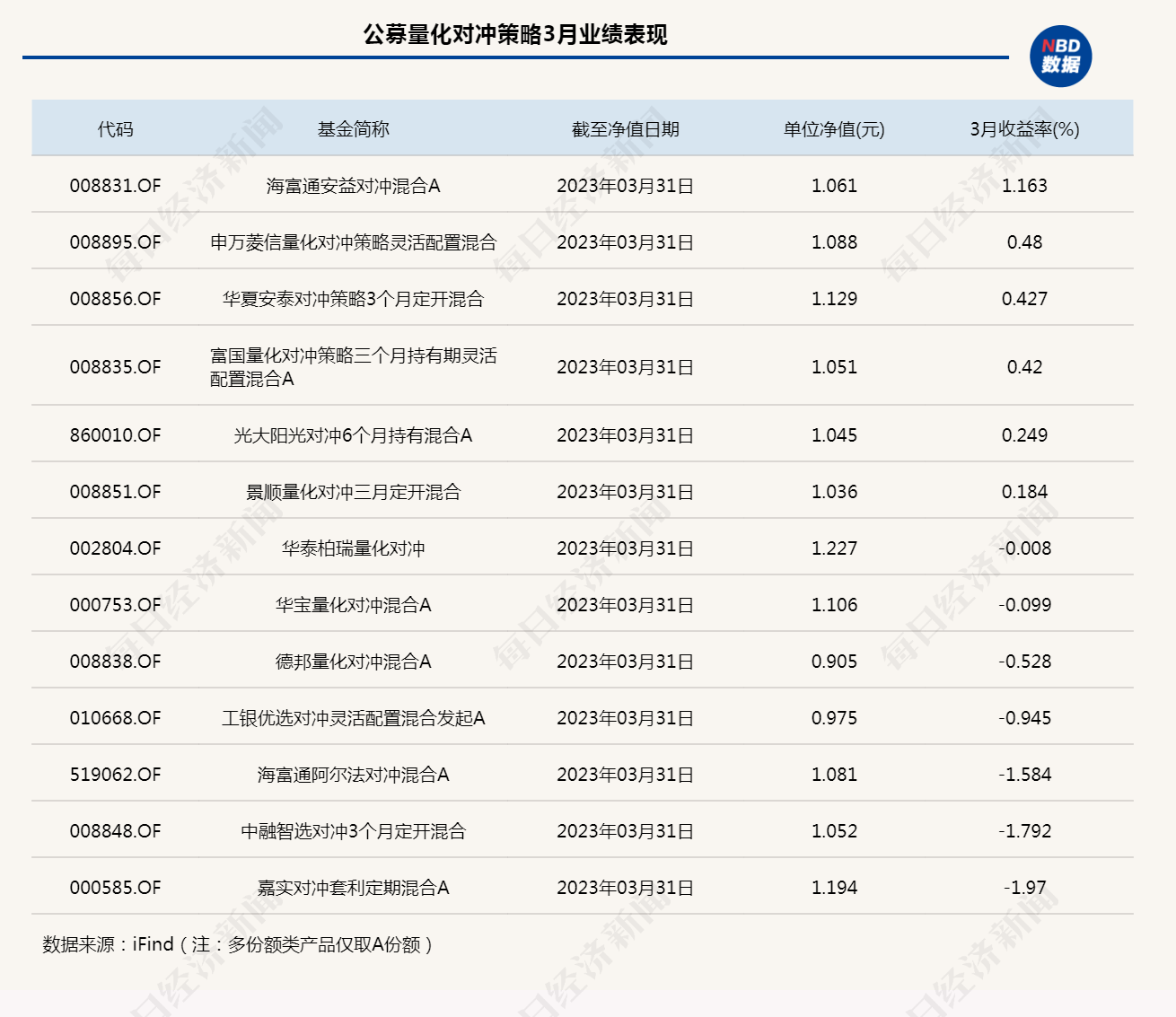Click the net value 1.106
The width and height of the screenshot is (1176, 1017).
point(834,605)
